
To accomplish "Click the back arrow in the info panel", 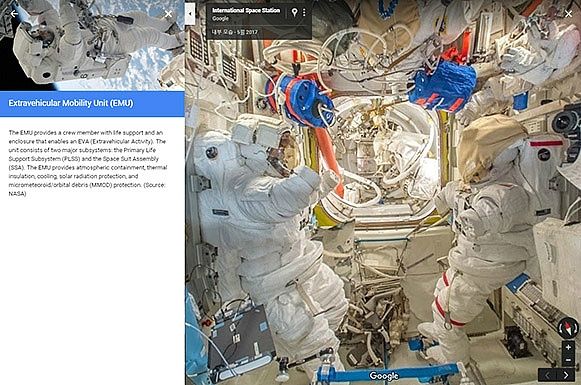I will 14,14.
